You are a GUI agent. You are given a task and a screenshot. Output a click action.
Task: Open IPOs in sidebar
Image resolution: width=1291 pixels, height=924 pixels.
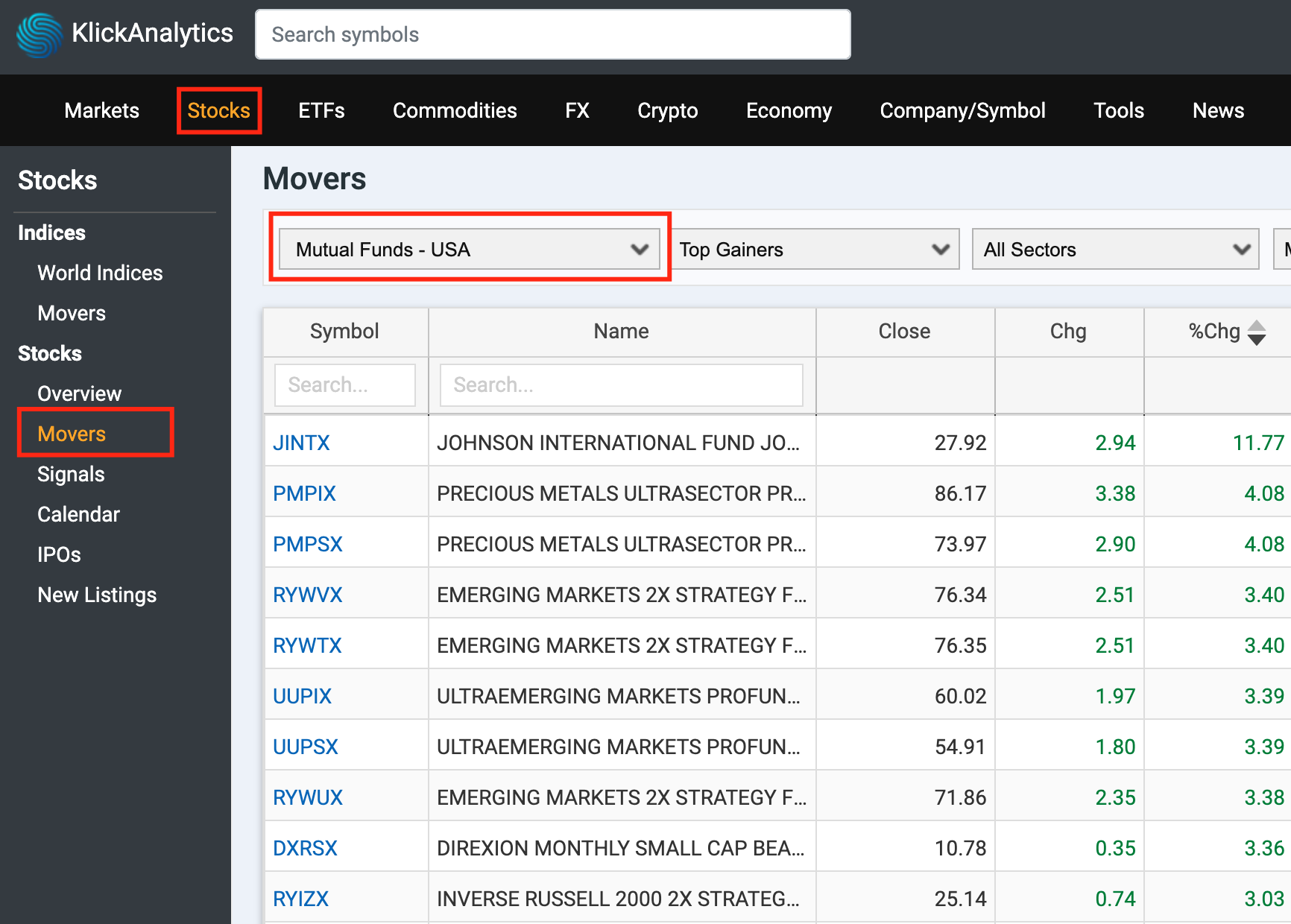(x=59, y=554)
